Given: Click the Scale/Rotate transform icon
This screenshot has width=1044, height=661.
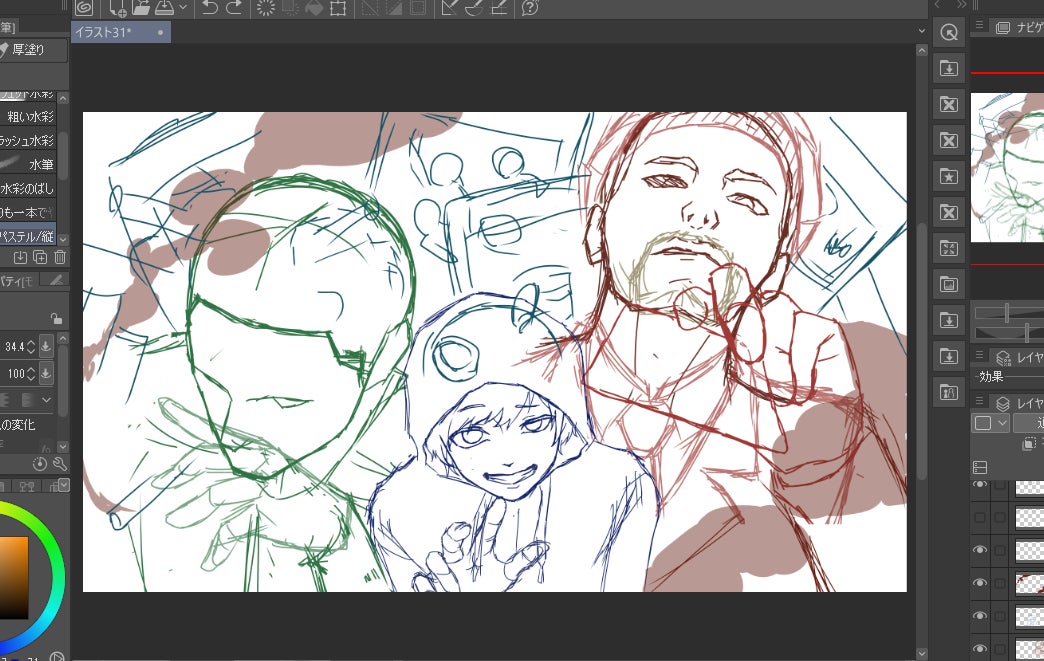Looking at the screenshot, I should point(338,9).
